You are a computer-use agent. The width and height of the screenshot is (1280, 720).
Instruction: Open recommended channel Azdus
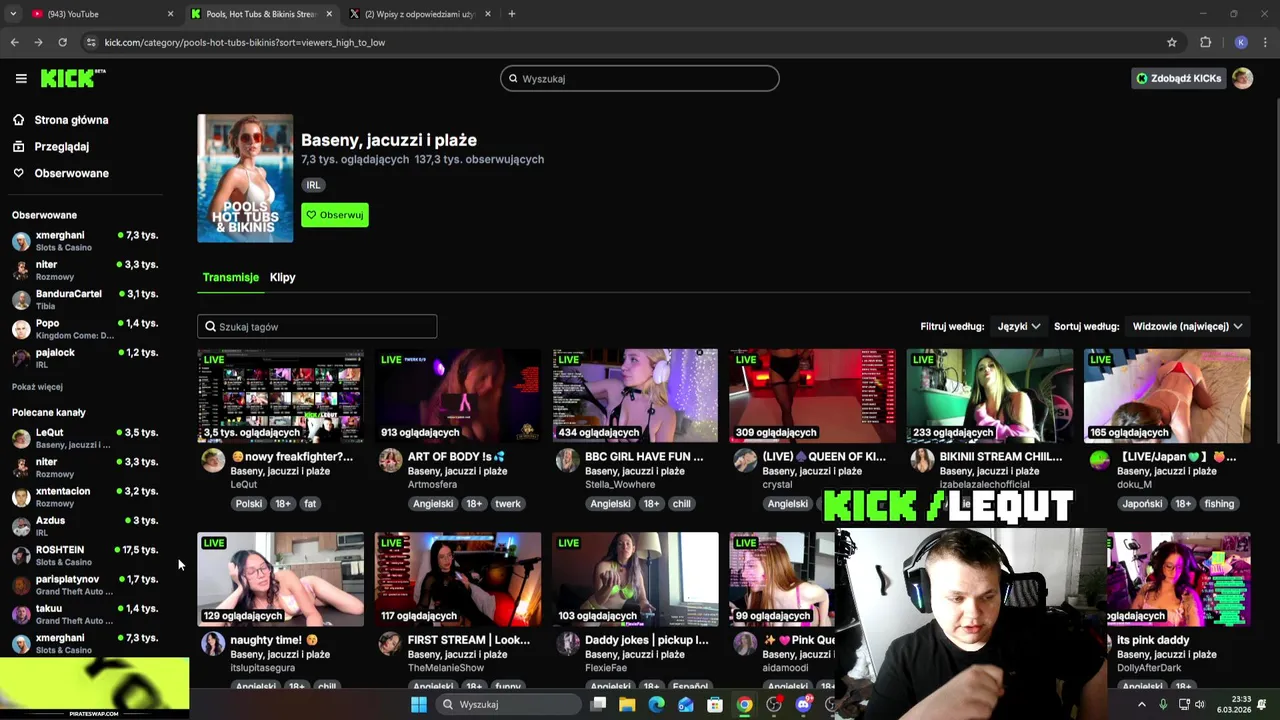85,526
